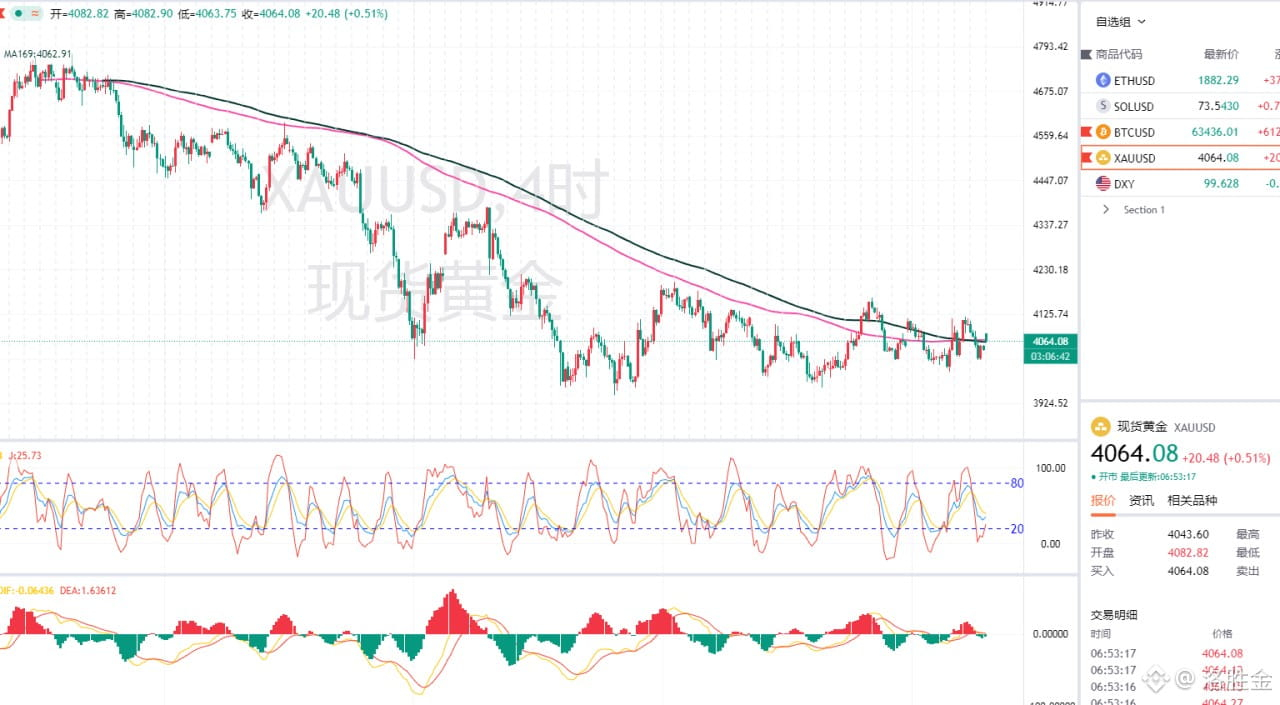This screenshot has width=1280, height=705.
Task: Click the gray flag column header icon
Action: click(1086, 54)
